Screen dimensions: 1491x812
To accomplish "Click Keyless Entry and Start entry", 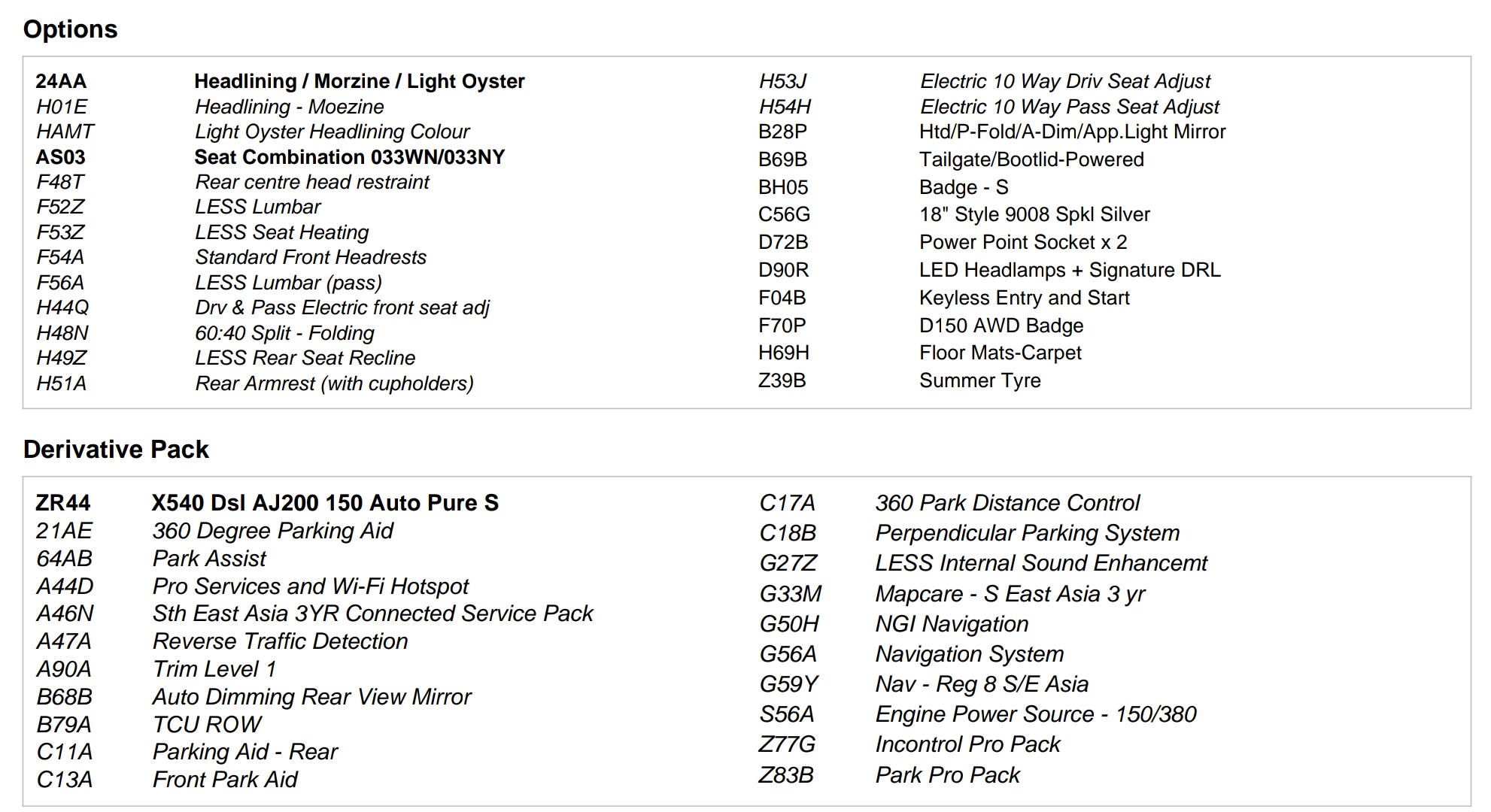I will click(1025, 298).
